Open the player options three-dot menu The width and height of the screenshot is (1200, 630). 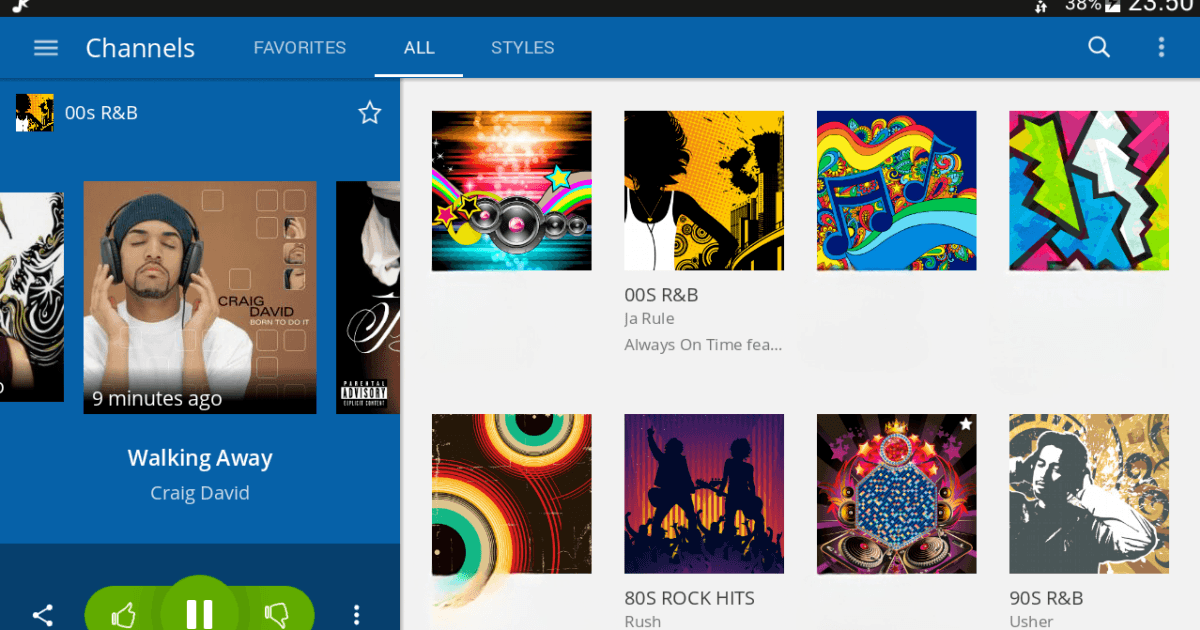(357, 614)
